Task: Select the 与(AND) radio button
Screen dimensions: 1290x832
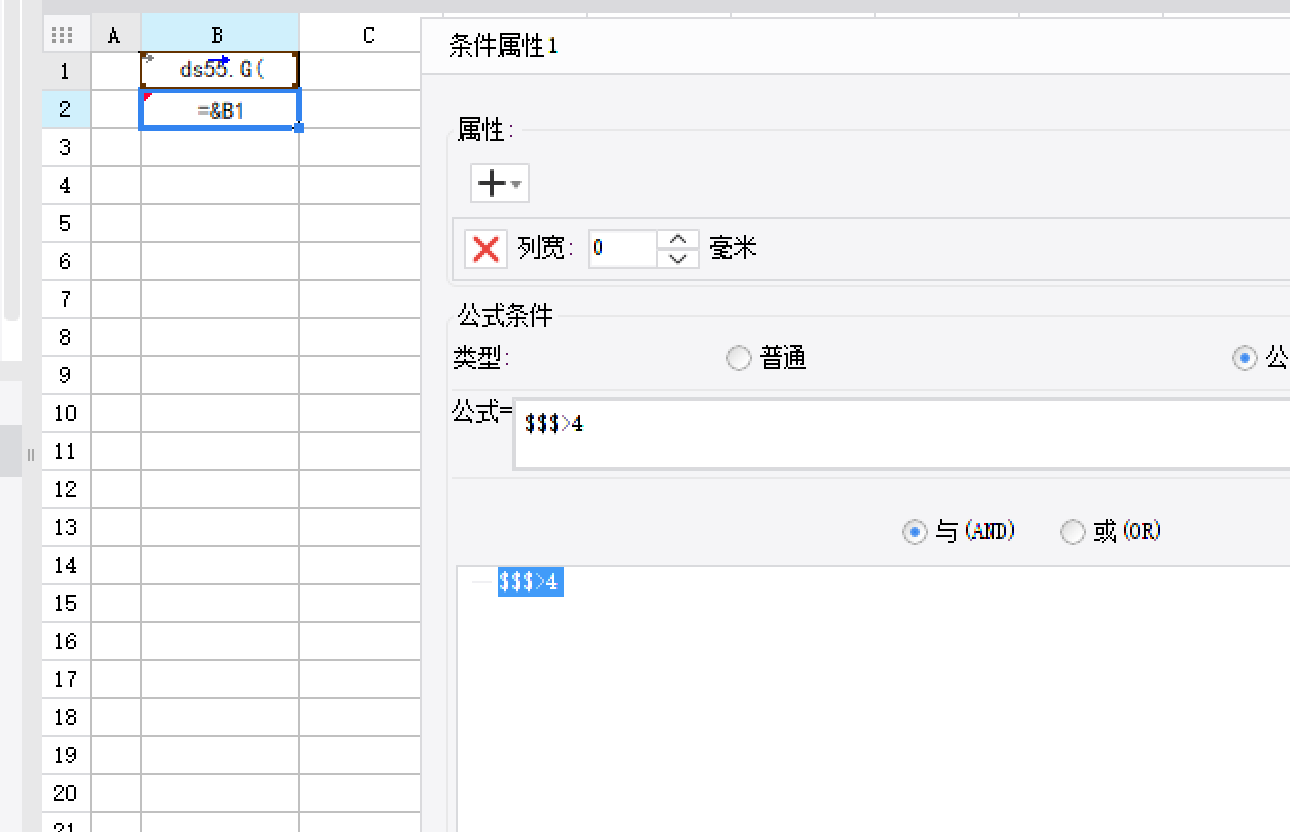Action: point(914,532)
